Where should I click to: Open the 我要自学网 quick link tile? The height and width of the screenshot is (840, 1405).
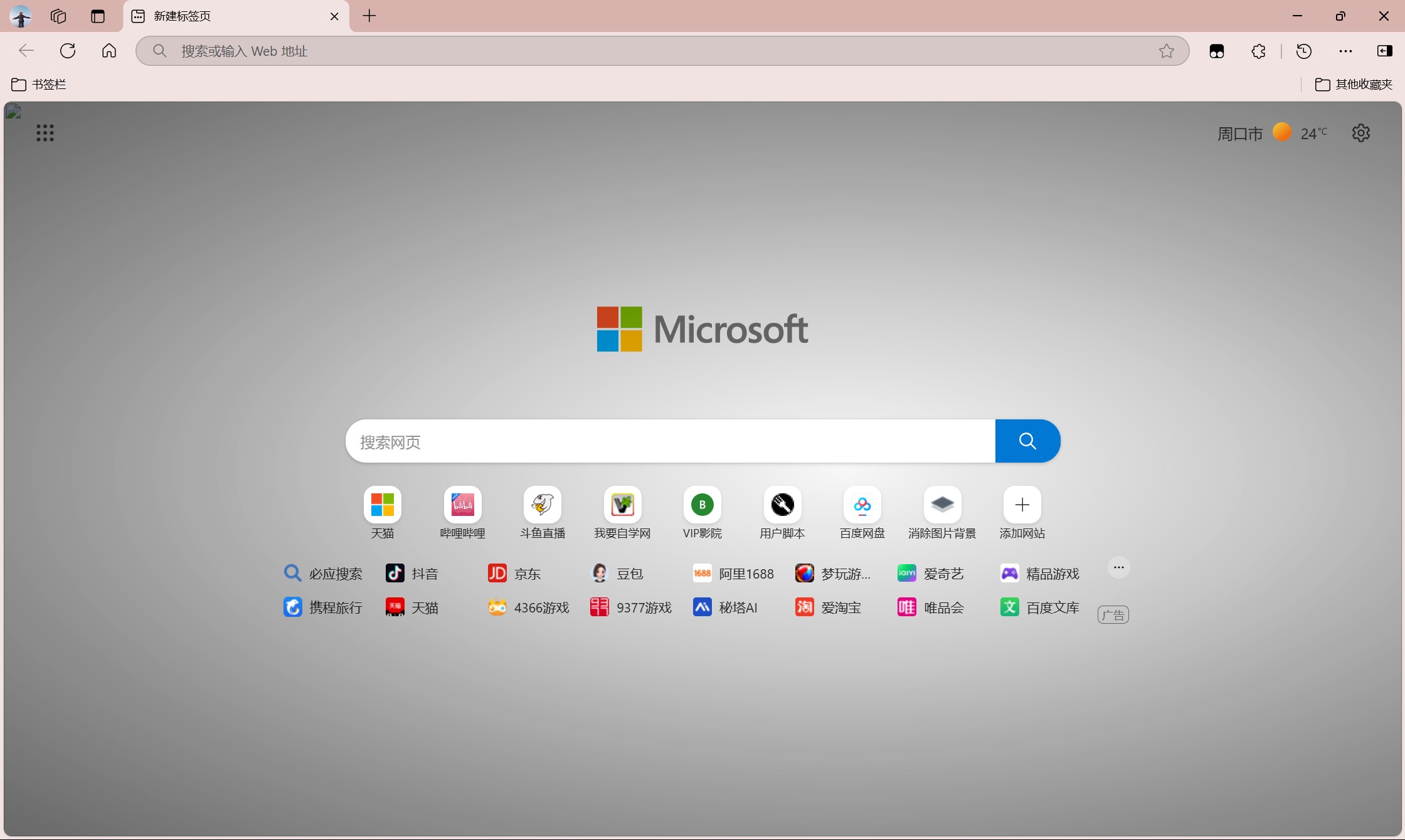pyautogui.click(x=622, y=513)
